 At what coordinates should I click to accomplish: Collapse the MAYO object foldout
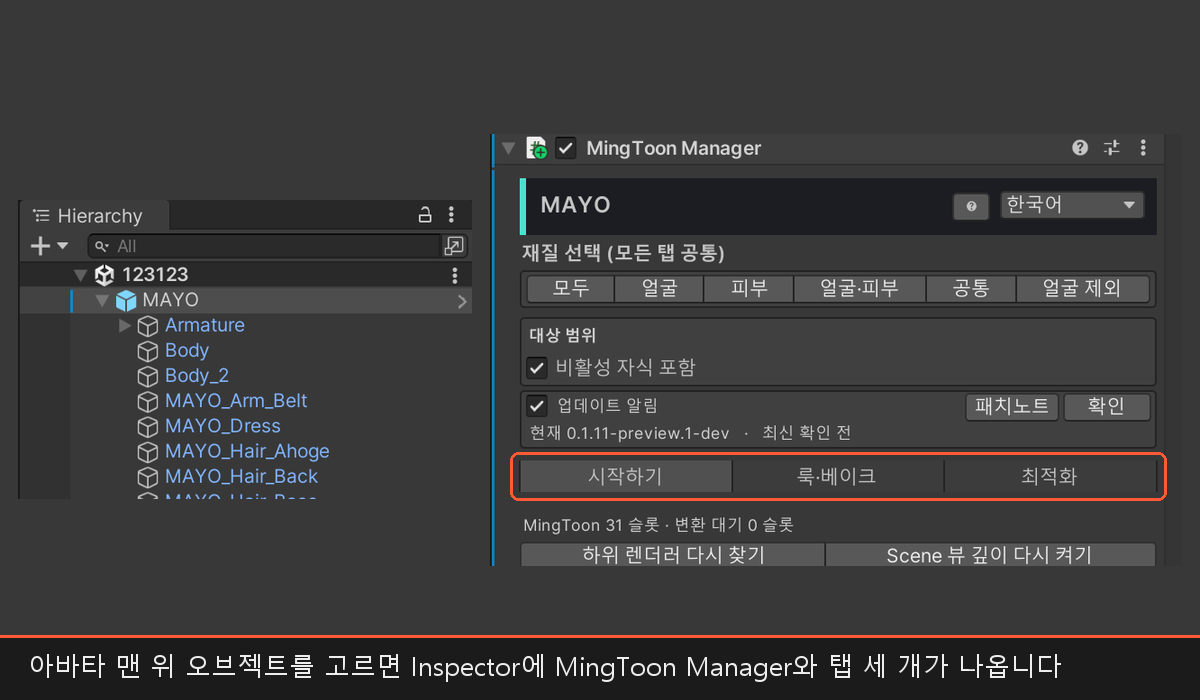(103, 301)
